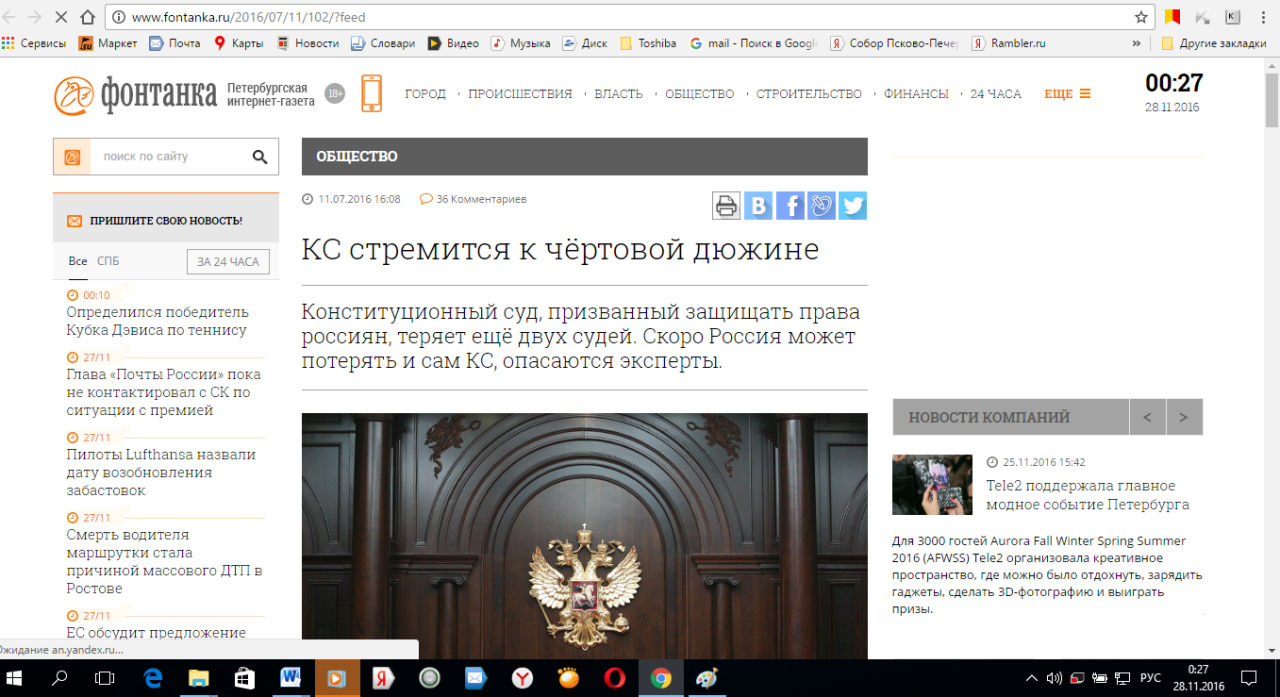Click ПРИШЛИТЕ СВОЮ НОВОСТЬ
Image resolution: width=1280 pixels, height=697 pixels.
coord(166,221)
